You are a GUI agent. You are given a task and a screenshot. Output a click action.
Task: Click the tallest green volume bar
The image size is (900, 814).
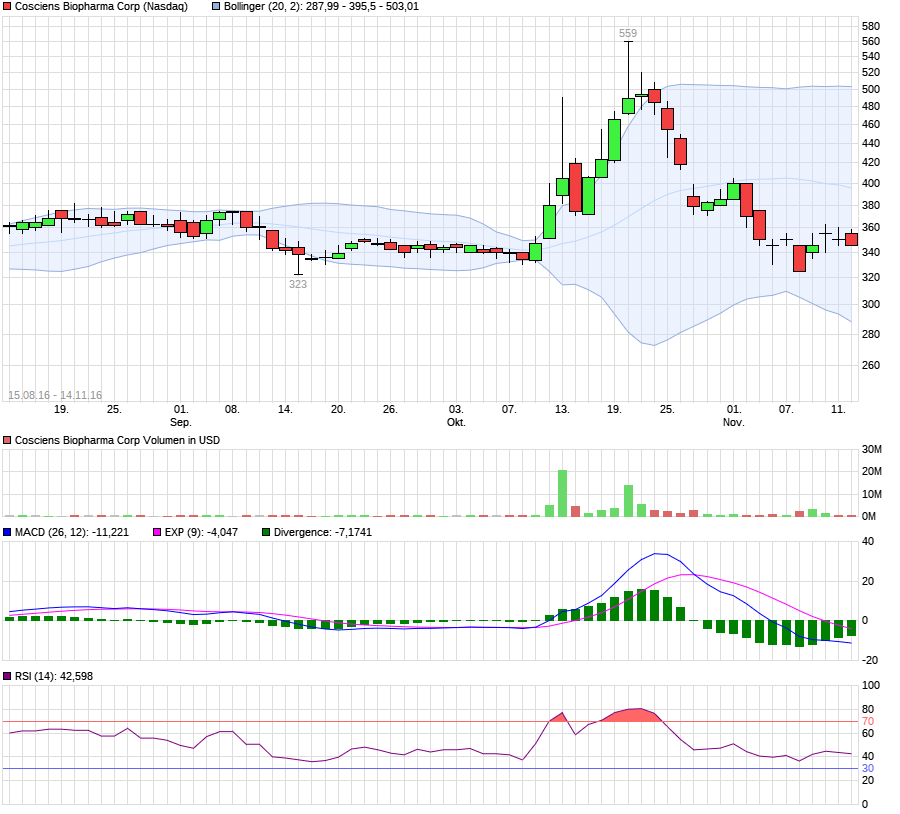pyautogui.click(x=562, y=493)
